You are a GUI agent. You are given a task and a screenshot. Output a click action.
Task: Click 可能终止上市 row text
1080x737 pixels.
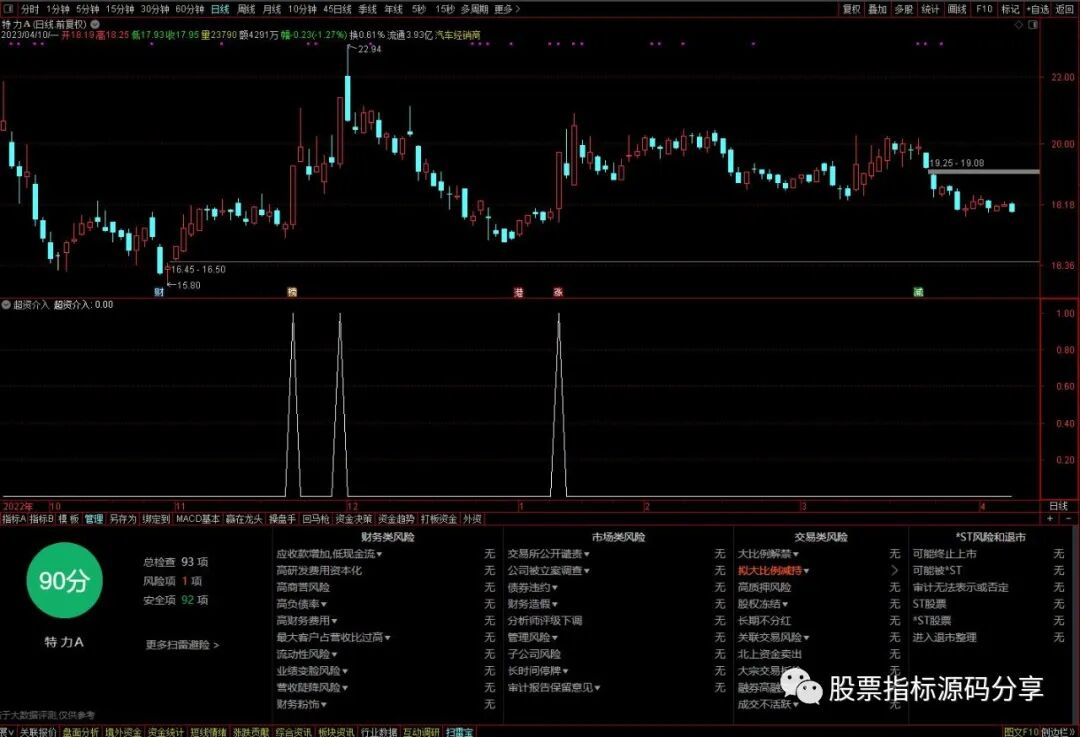[944, 554]
